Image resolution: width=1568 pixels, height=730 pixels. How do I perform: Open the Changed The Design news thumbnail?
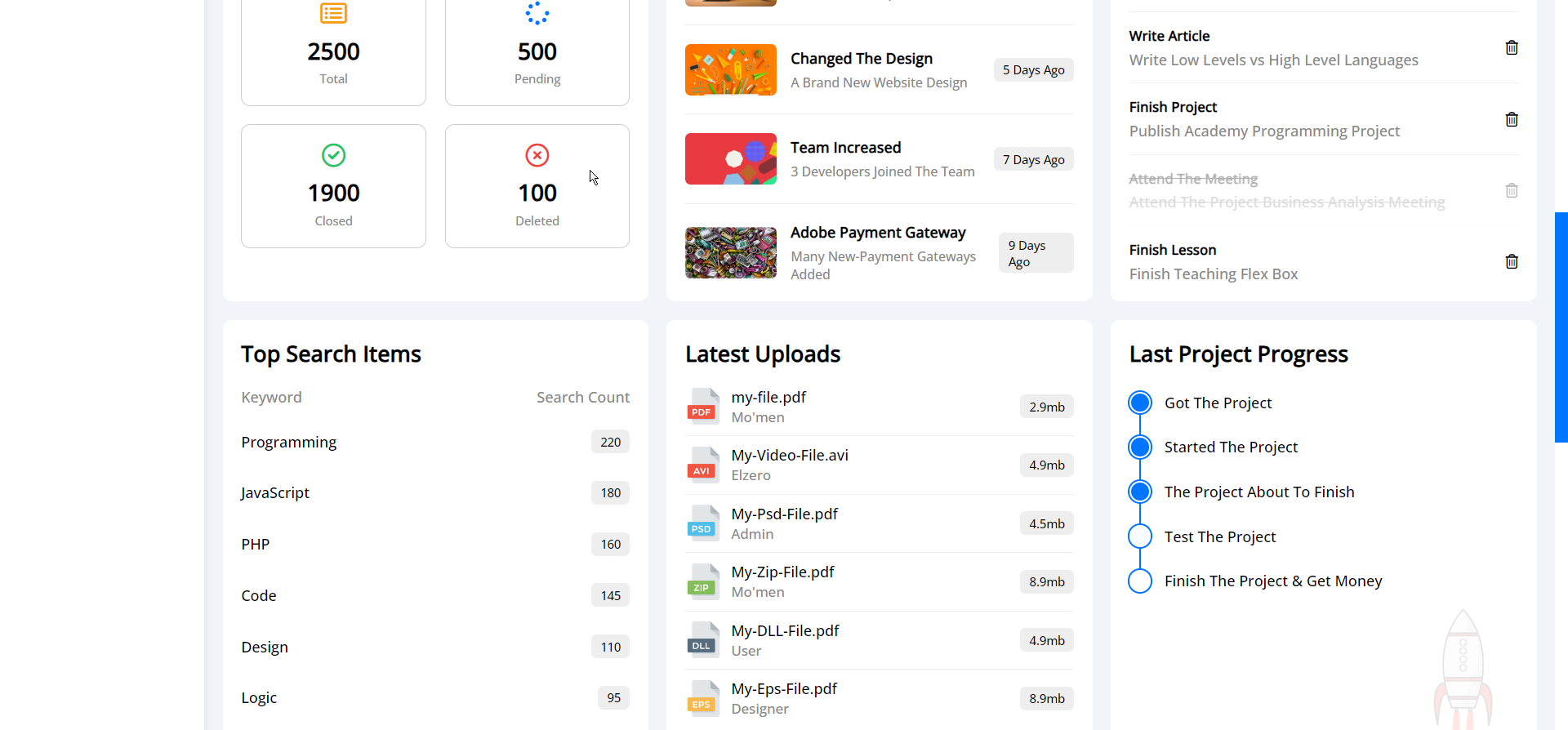tap(730, 70)
